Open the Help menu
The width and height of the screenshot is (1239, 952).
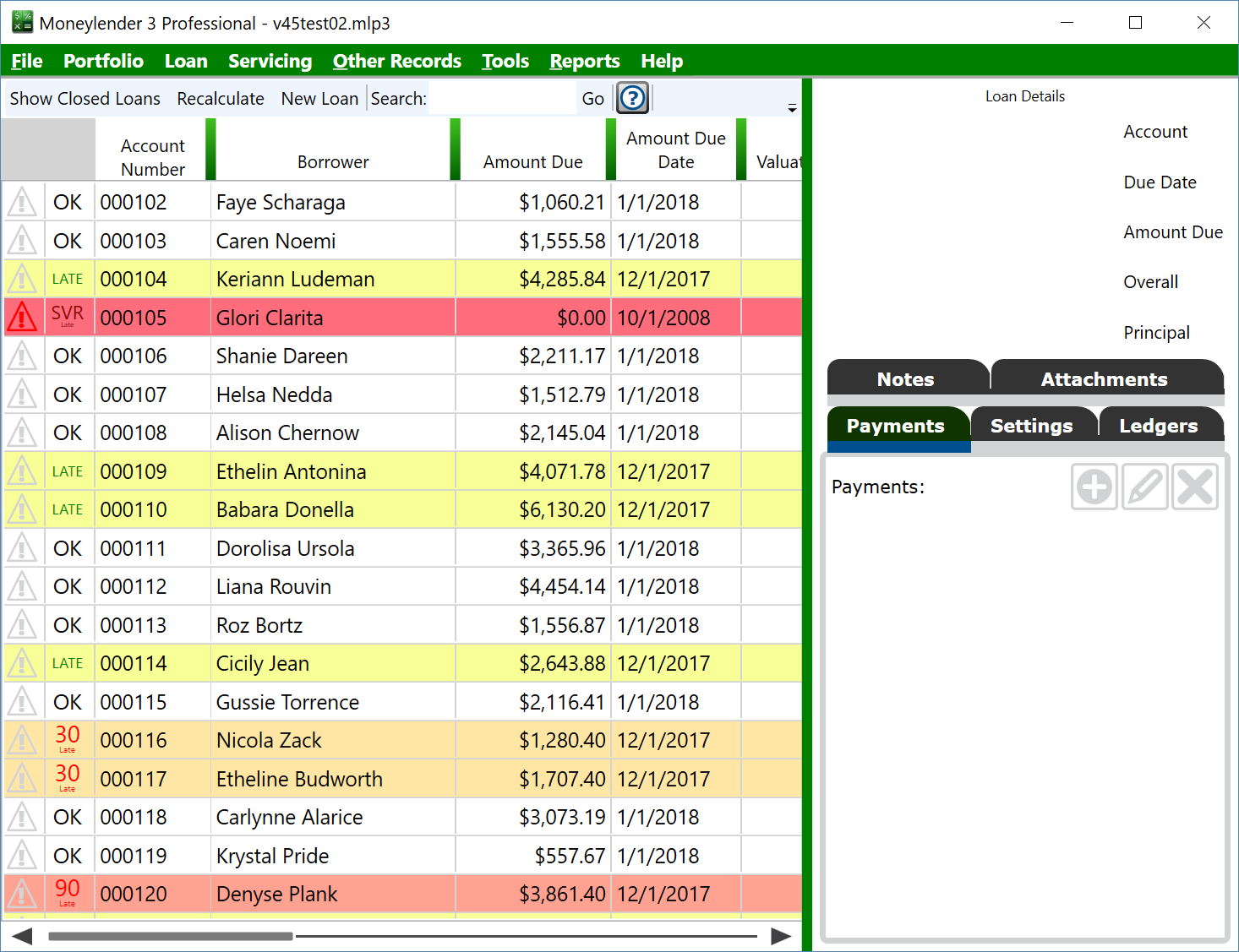point(662,61)
